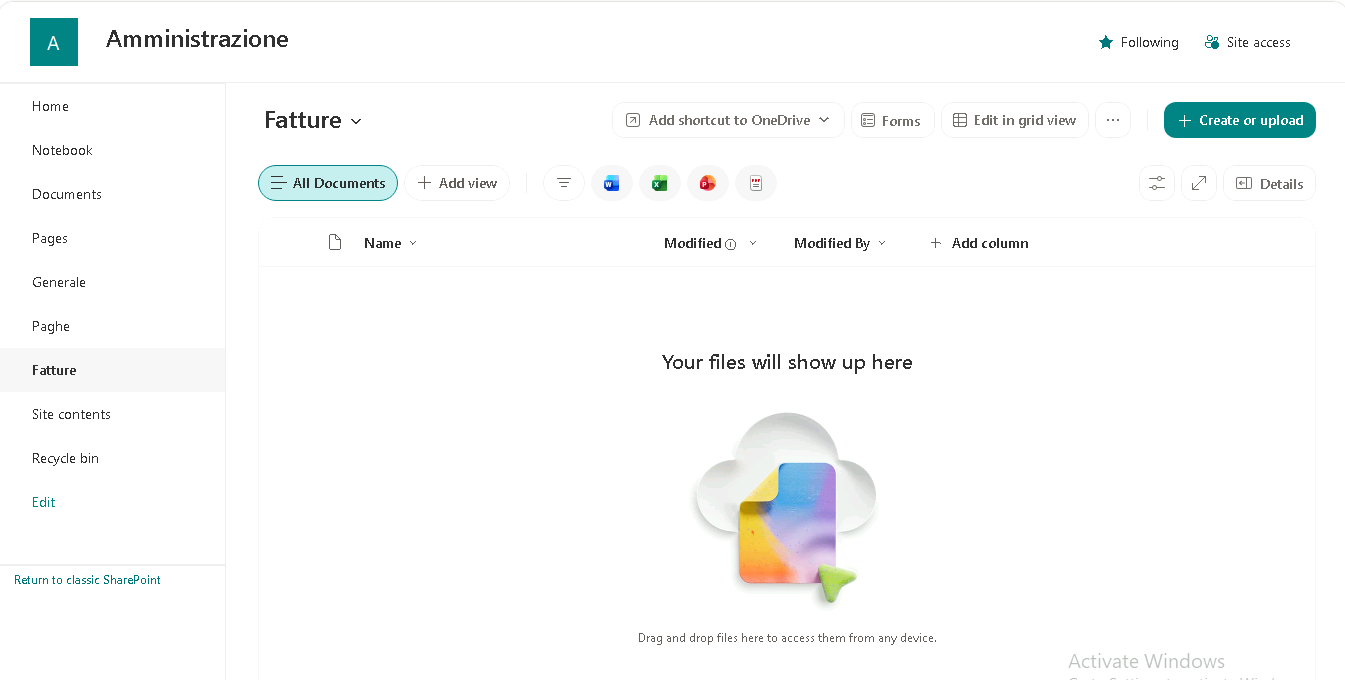Click Add shortcut to OneDrive button
This screenshot has width=1345, height=680.
(728, 120)
